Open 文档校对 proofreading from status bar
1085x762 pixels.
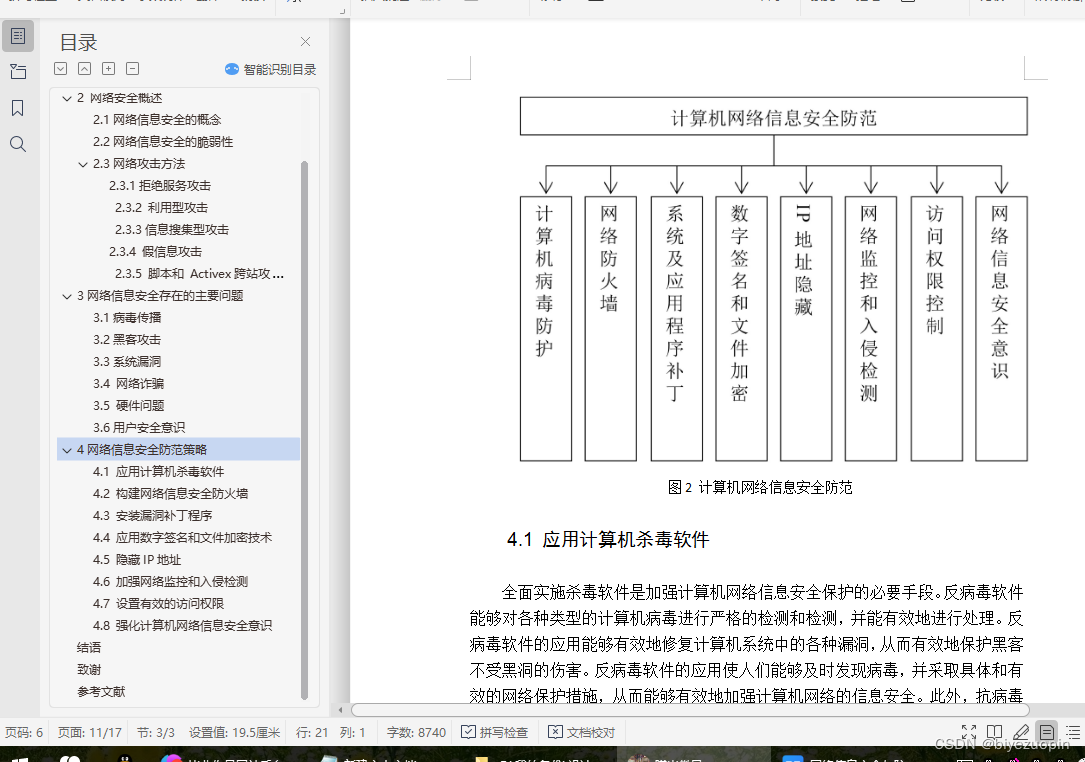[584, 732]
